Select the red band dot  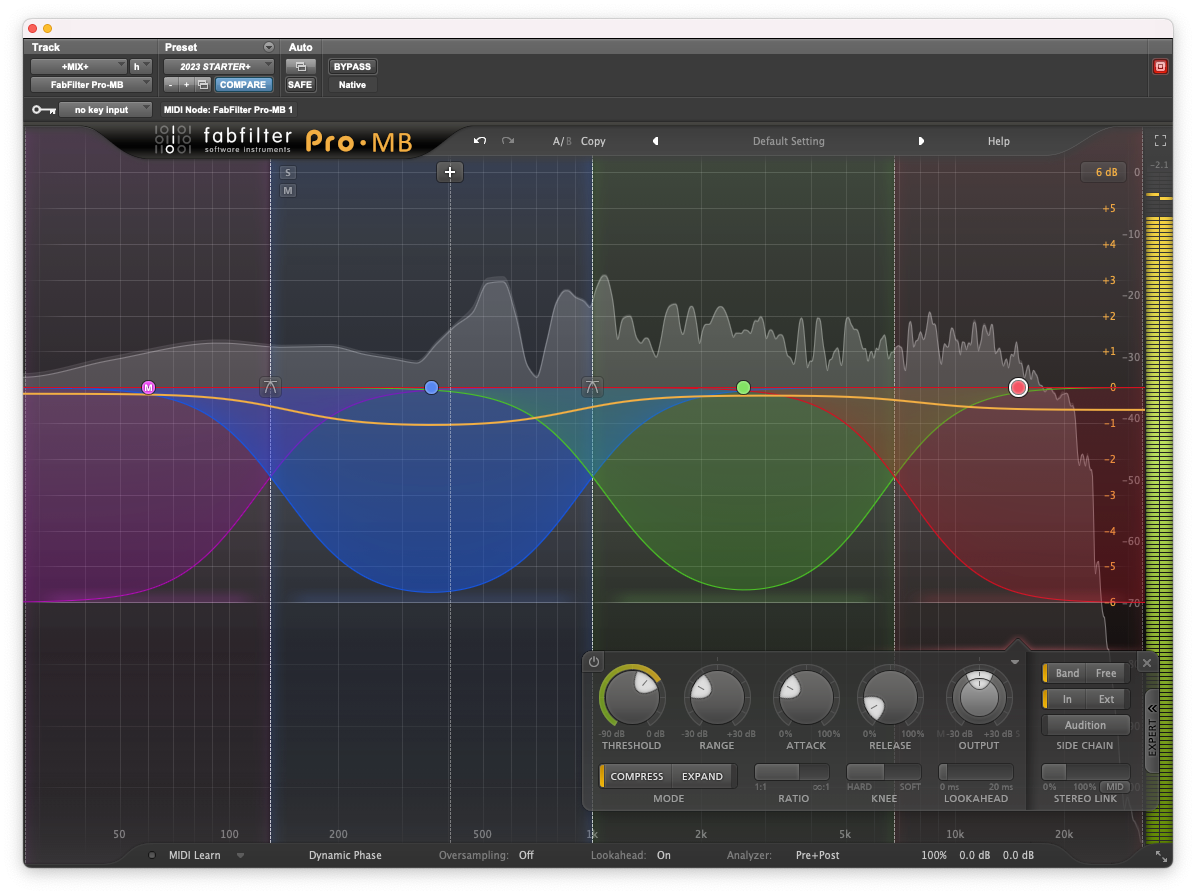click(x=1018, y=388)
